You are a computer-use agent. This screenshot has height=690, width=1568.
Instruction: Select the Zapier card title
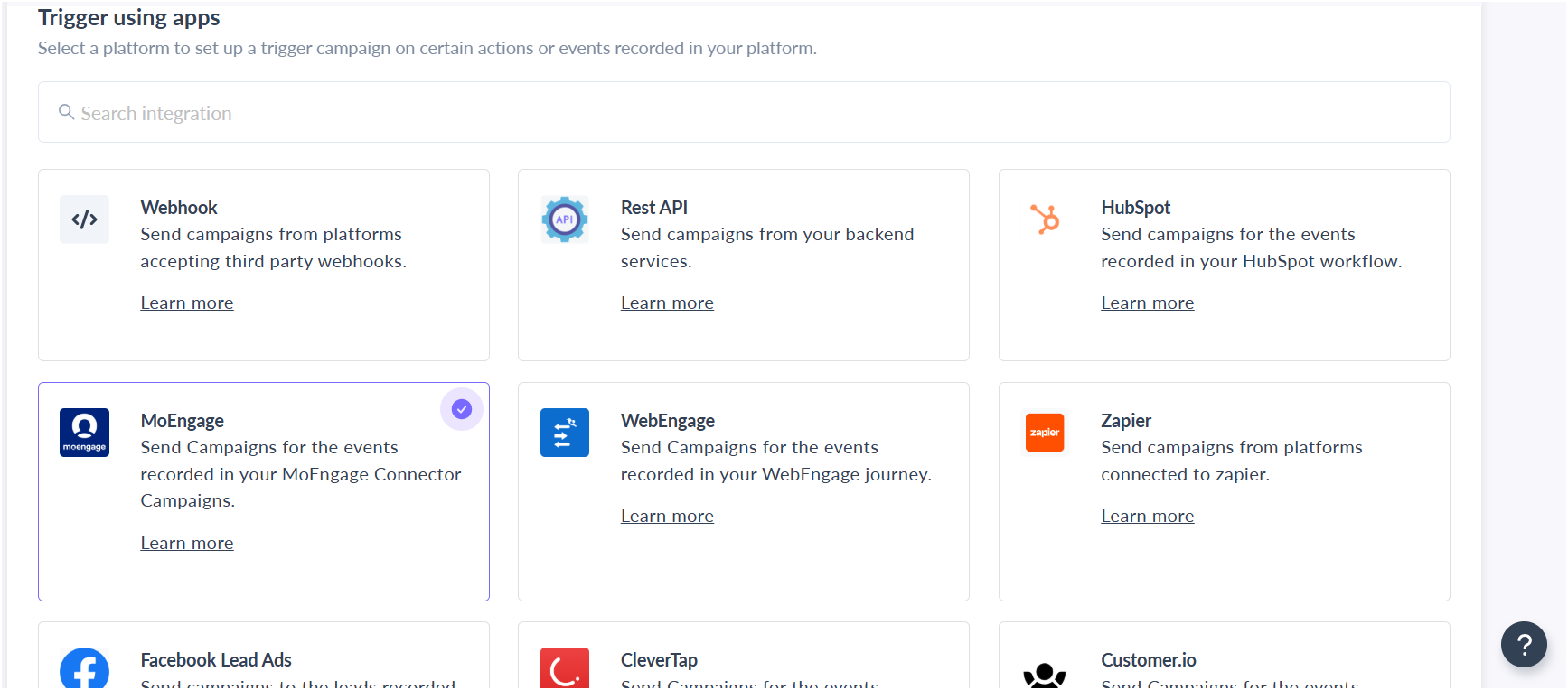tap(1126, 421)
